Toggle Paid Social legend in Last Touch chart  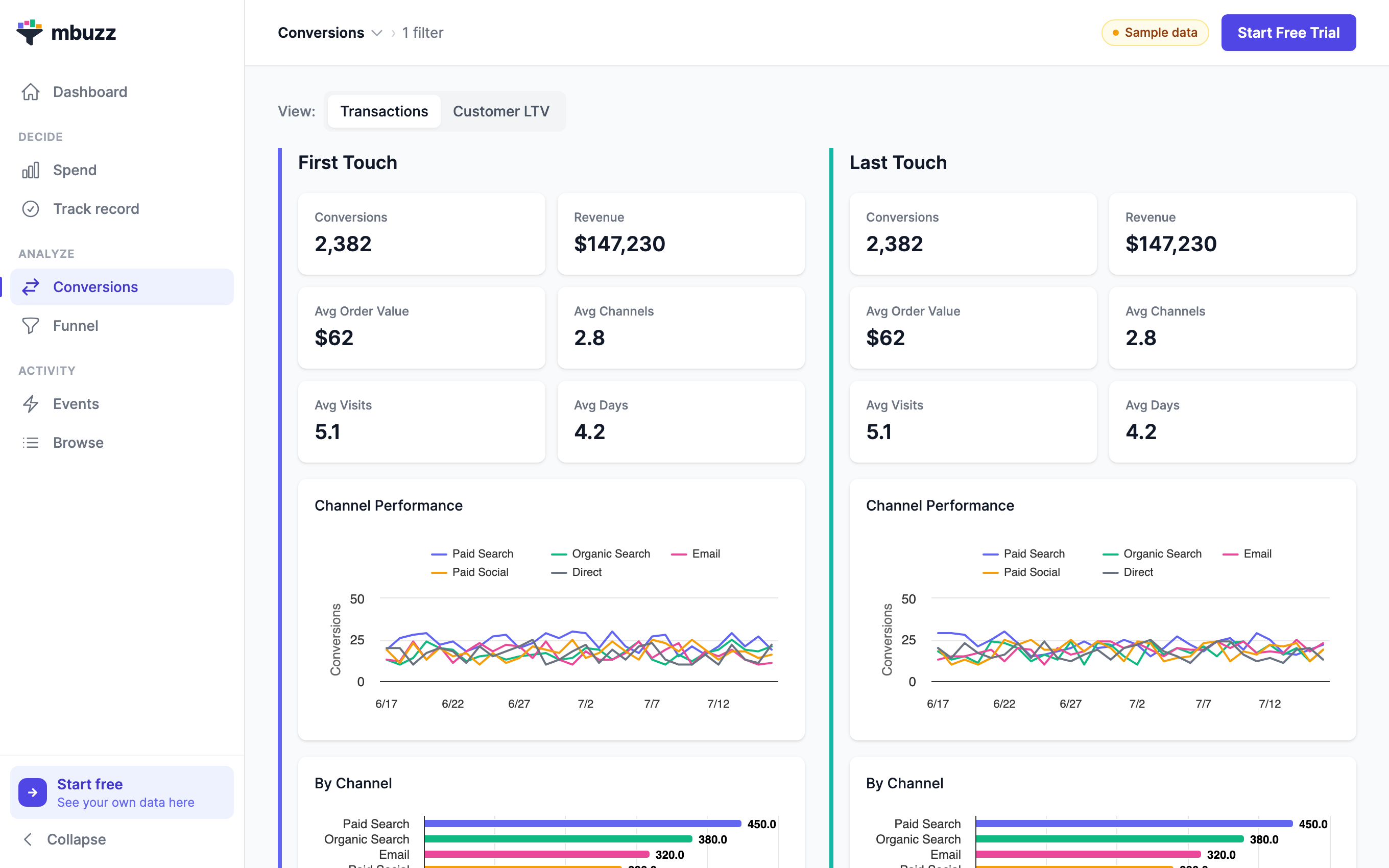(1021, 572)
